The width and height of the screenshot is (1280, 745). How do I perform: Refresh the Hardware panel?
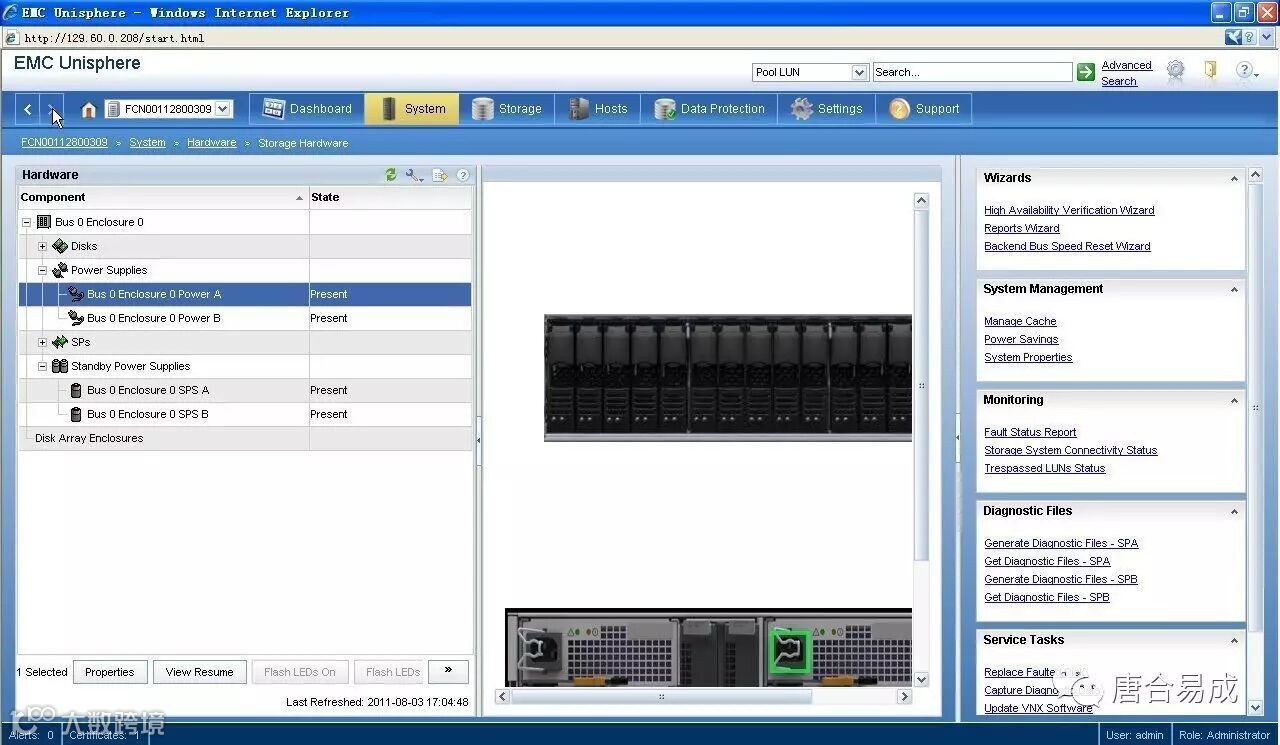(391, 175)
